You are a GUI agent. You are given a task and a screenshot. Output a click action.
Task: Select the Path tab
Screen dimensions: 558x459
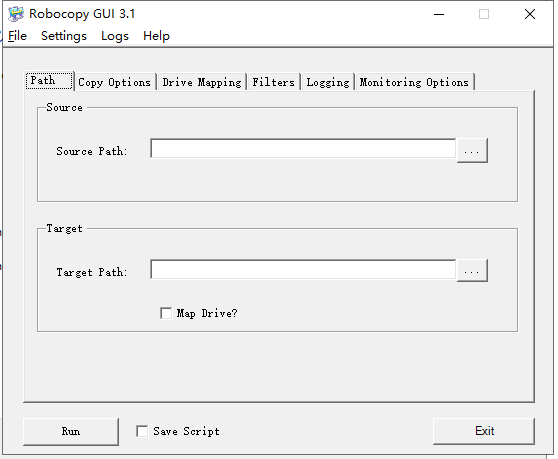[x=49, y=81]
